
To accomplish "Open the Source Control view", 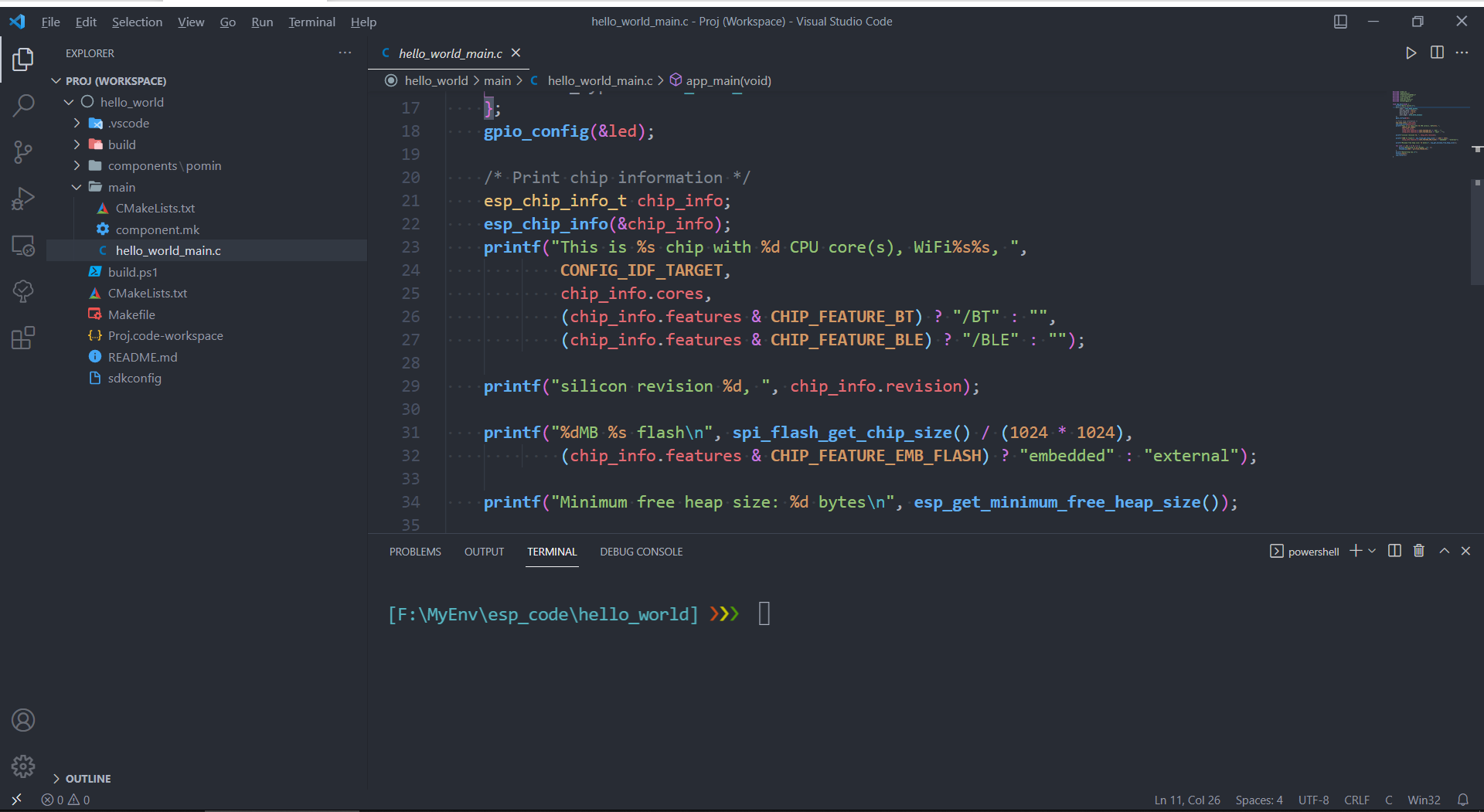I will [x=23, y=151].
